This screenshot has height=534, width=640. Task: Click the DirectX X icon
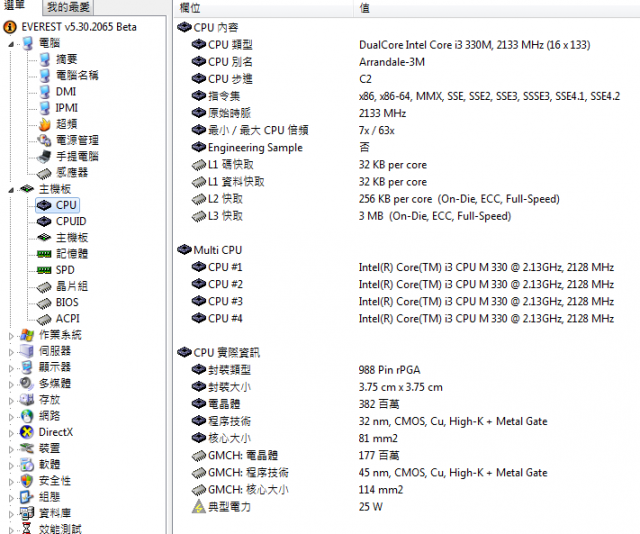pyautogui.click(x=27, y=432)
